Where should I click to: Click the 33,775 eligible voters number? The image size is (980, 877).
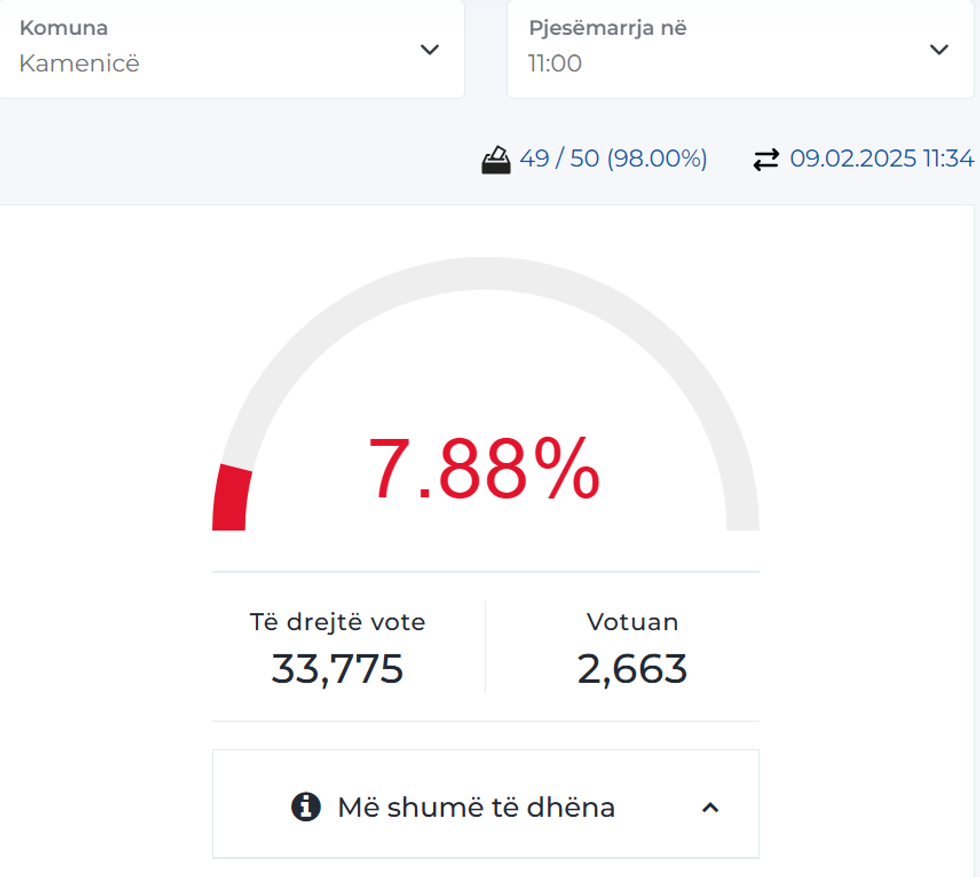coord(337,668)
